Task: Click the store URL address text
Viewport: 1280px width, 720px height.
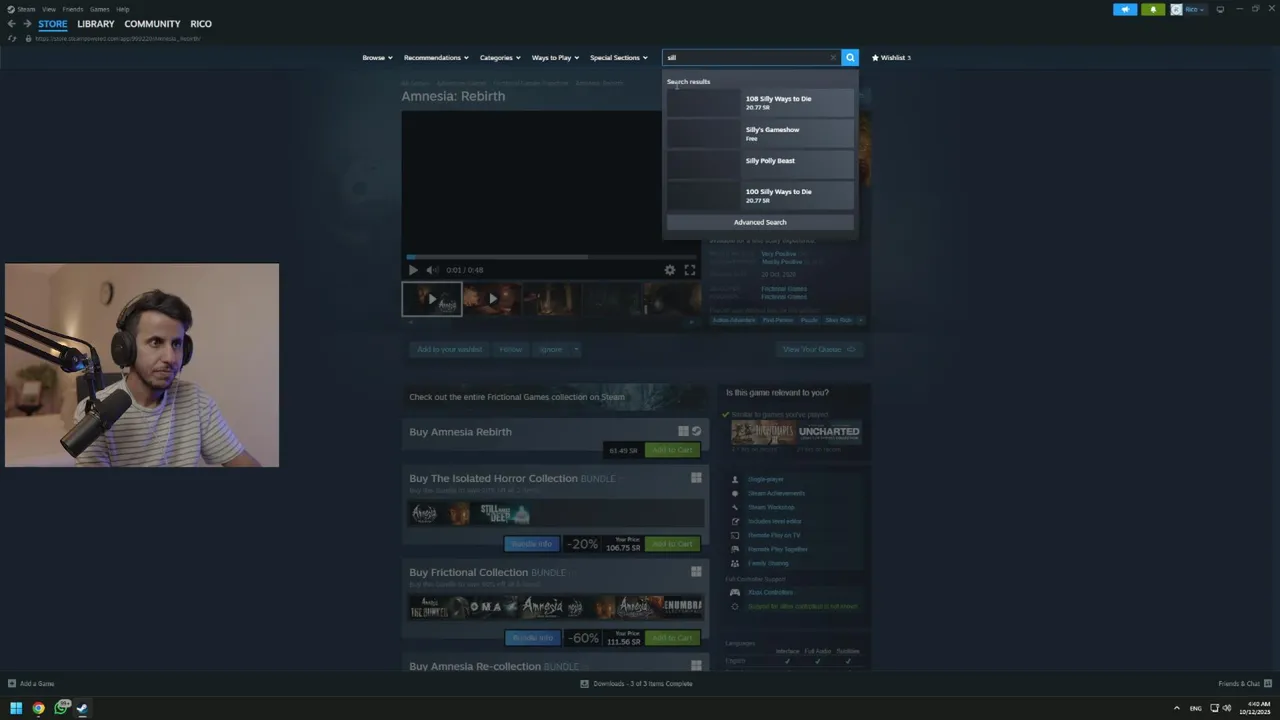Action: 118,39
